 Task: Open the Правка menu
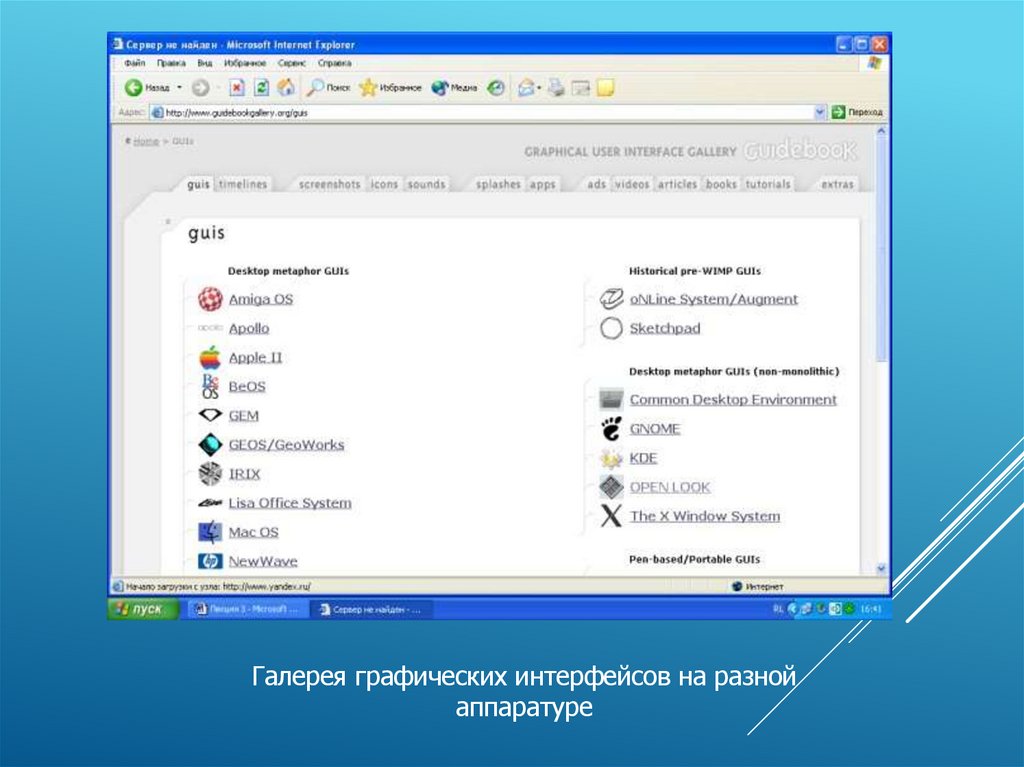tap(171, 63)
